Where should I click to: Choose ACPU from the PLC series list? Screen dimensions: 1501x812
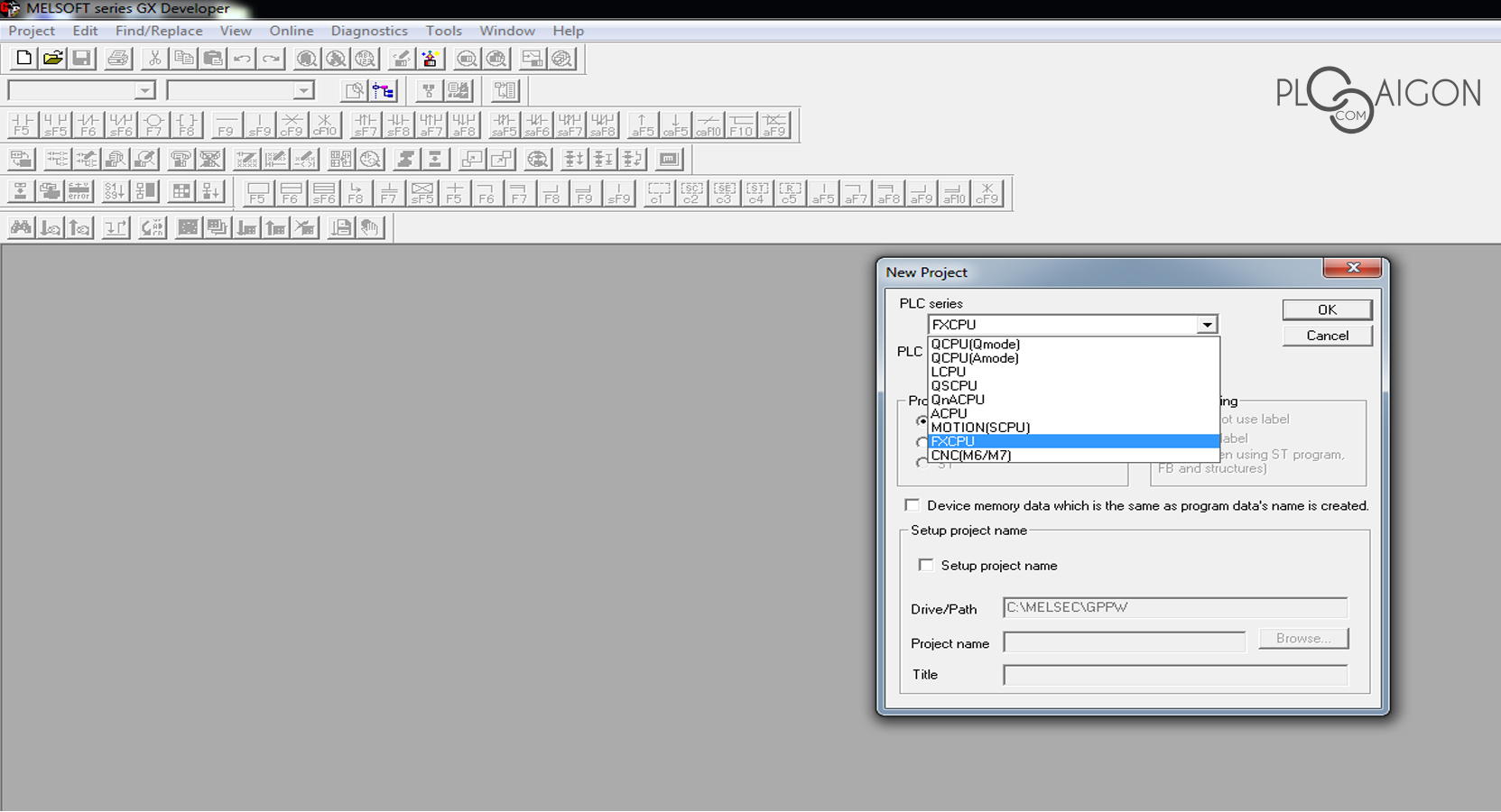click(x=1074, y=413)
